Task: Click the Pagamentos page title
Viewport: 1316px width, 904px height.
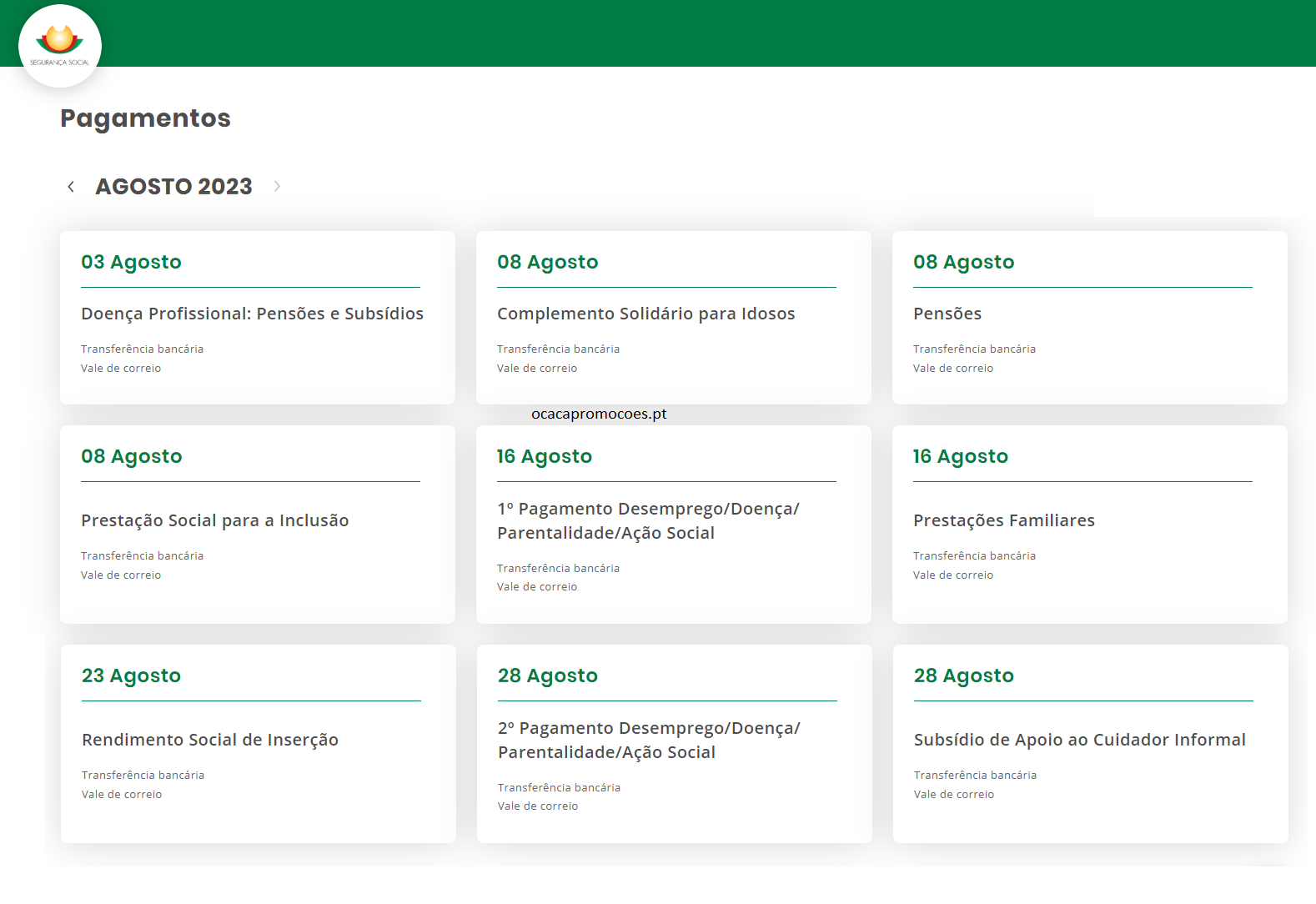Action: [145, 118]
